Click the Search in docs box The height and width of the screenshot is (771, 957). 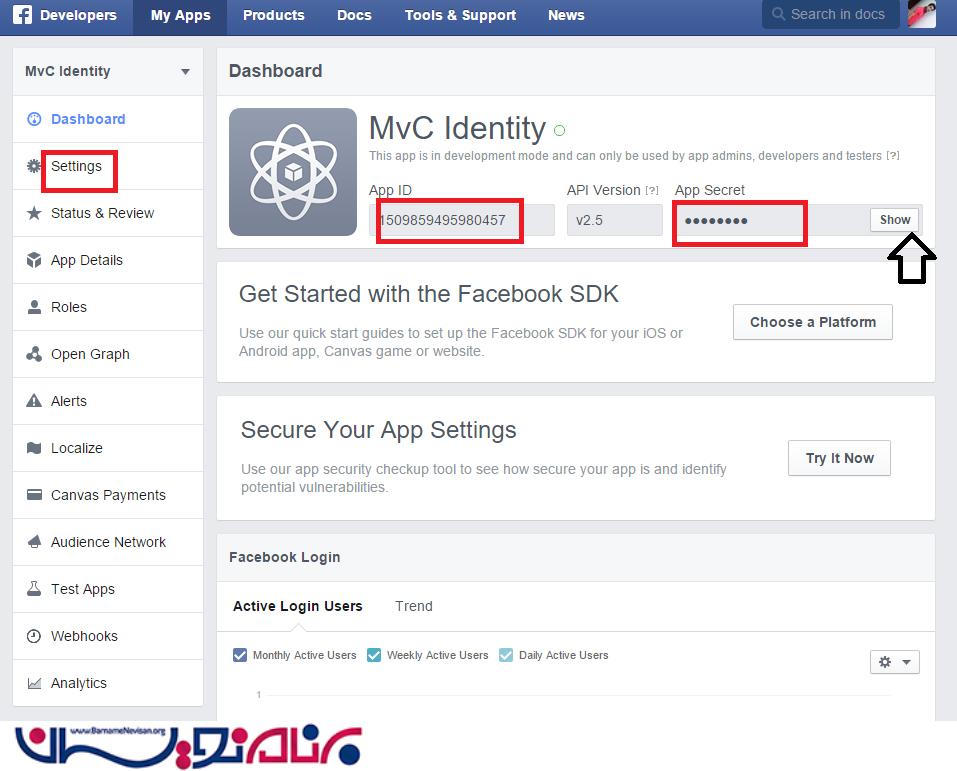click(831, 14)
